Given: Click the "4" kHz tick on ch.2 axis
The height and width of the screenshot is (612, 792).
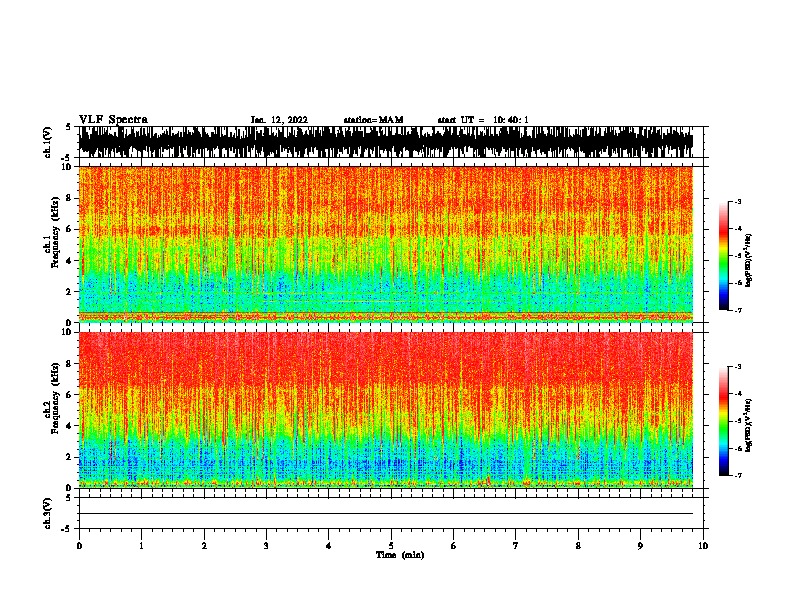Looking at the screenshot, I should (x=71, y=426).
